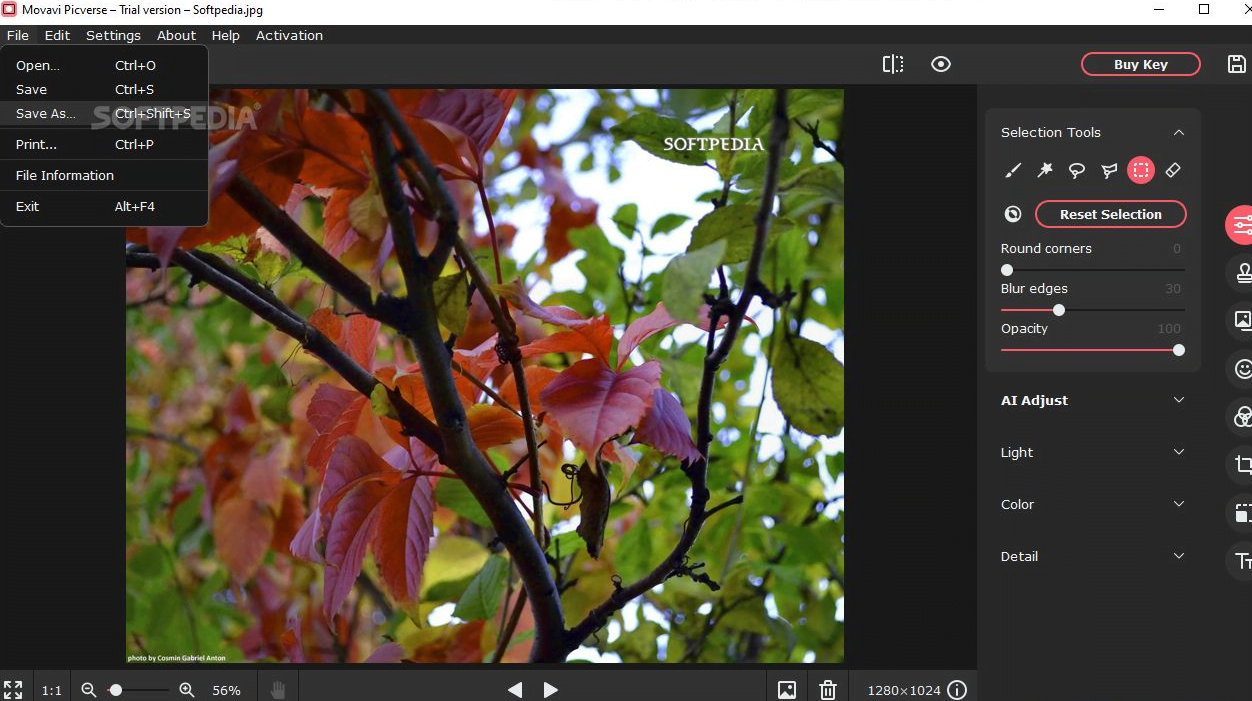Toggle the original image preview eye
Viewport: 1252px width, 701px height.
(940, 63)
